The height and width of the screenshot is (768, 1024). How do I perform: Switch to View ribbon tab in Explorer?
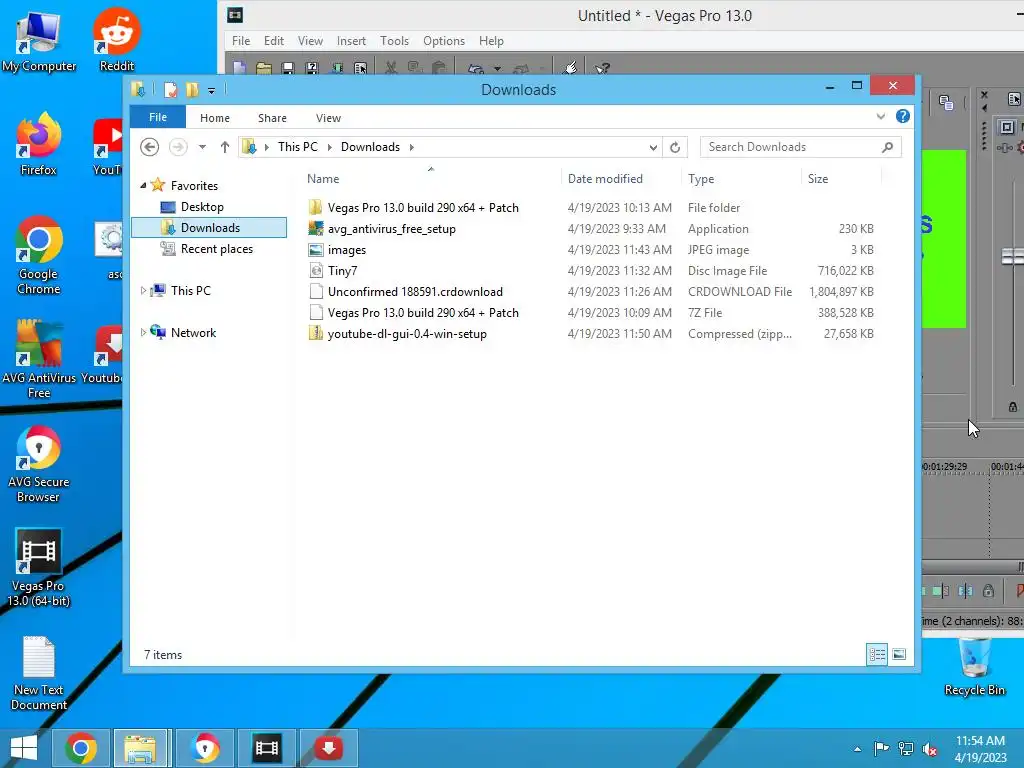point(328,118)
